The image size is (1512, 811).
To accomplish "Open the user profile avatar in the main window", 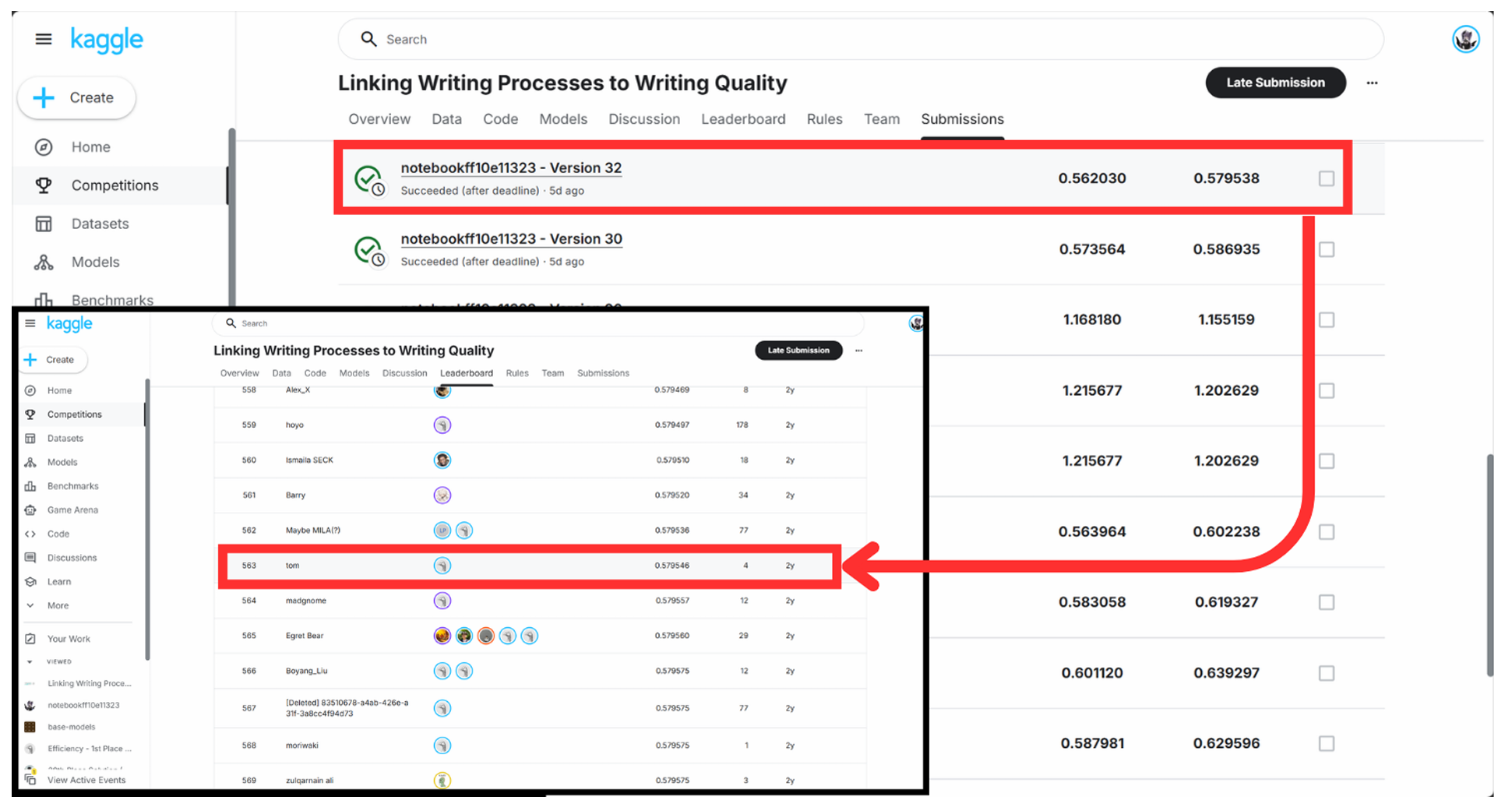I will point(1465,39).
